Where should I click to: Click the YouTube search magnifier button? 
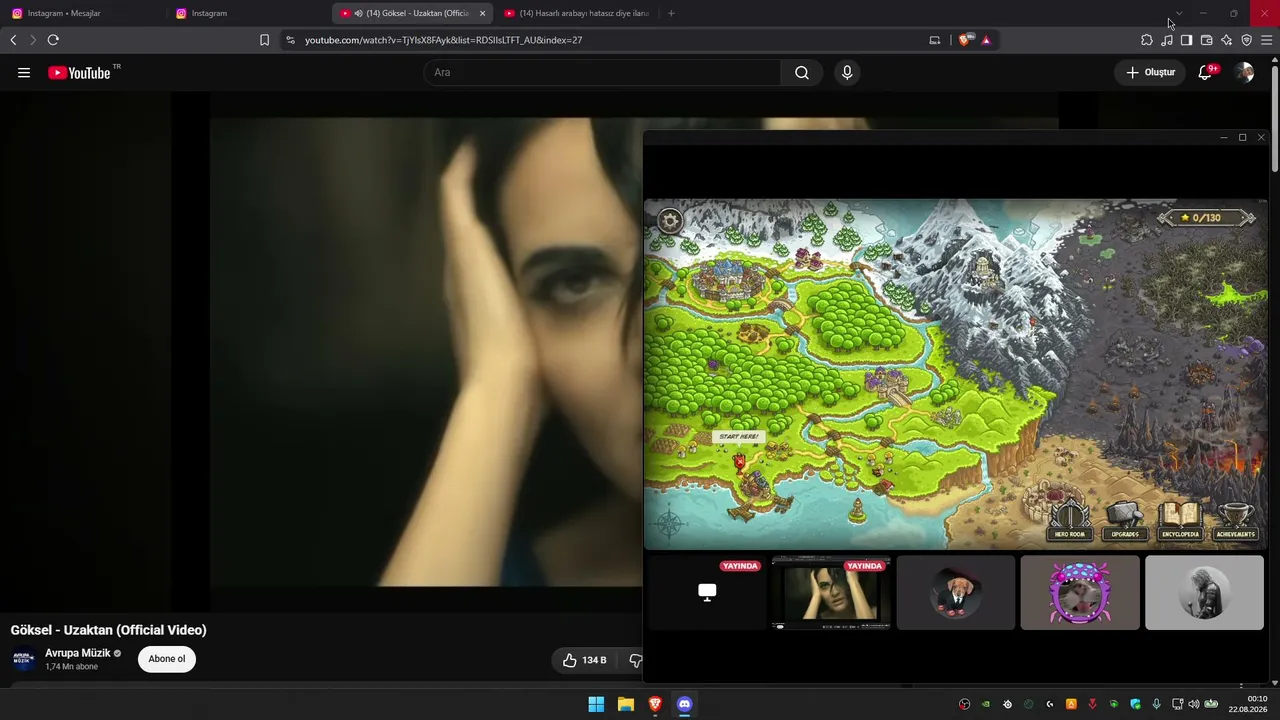point(802,72)
